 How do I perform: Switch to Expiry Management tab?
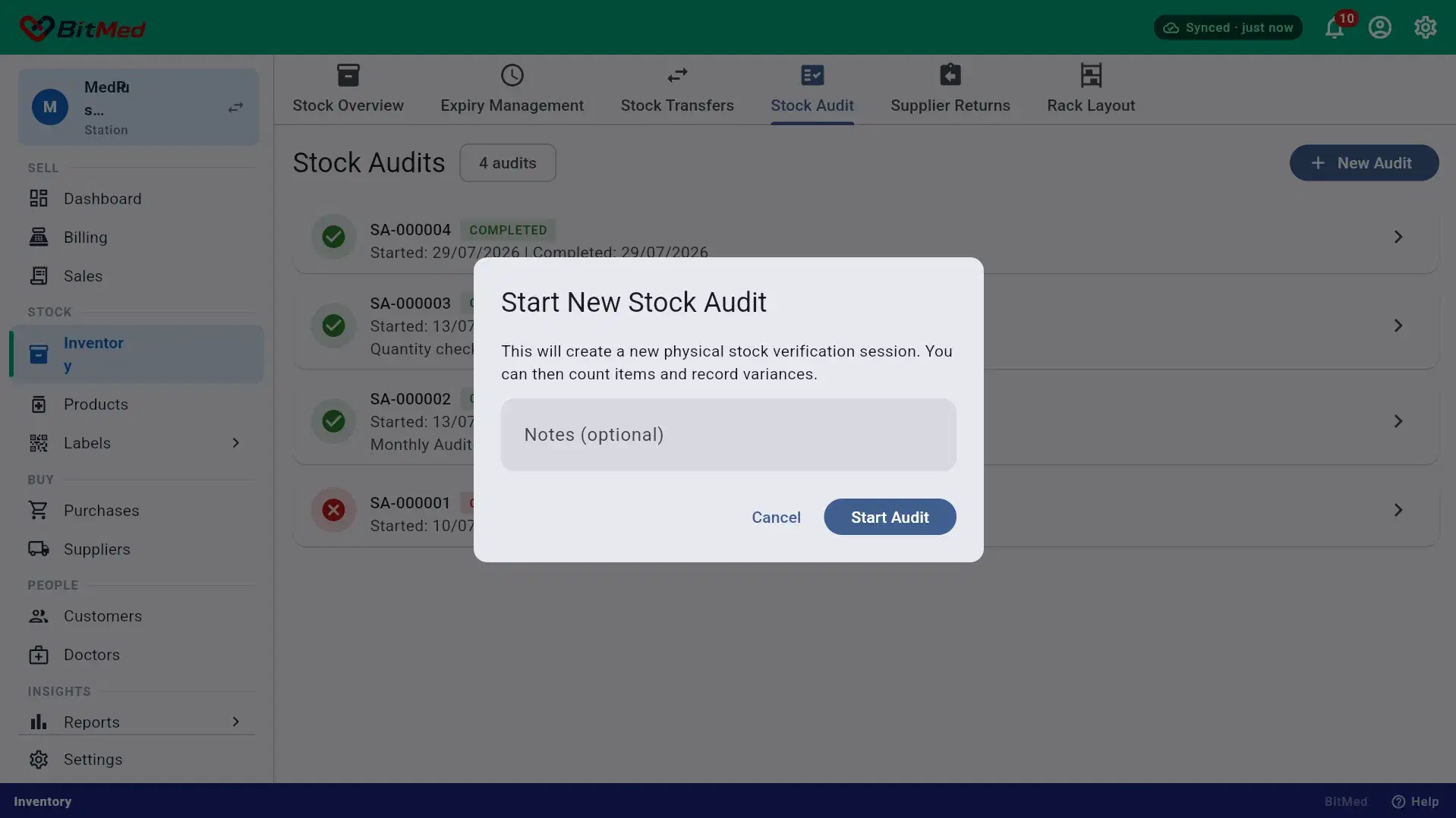pos(512,90)
